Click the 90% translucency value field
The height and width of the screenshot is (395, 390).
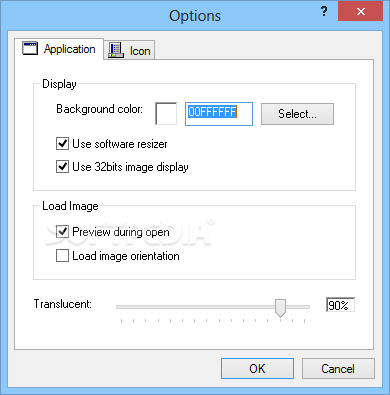340,305
